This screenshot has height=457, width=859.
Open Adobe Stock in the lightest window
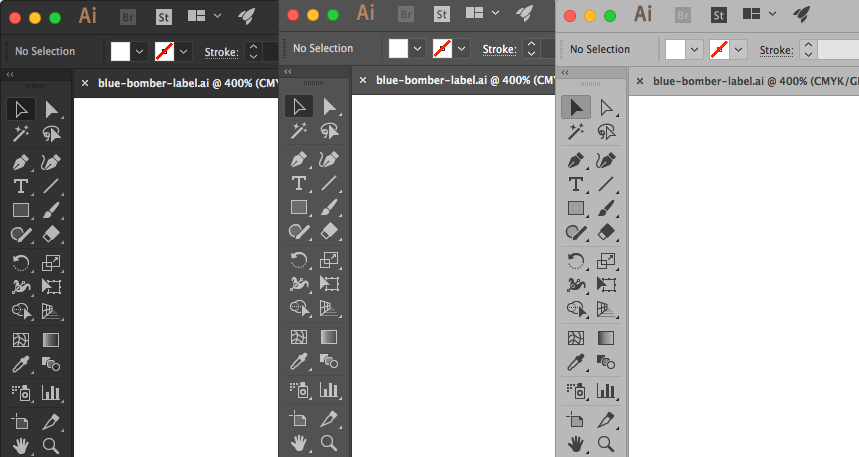point(719,15)
